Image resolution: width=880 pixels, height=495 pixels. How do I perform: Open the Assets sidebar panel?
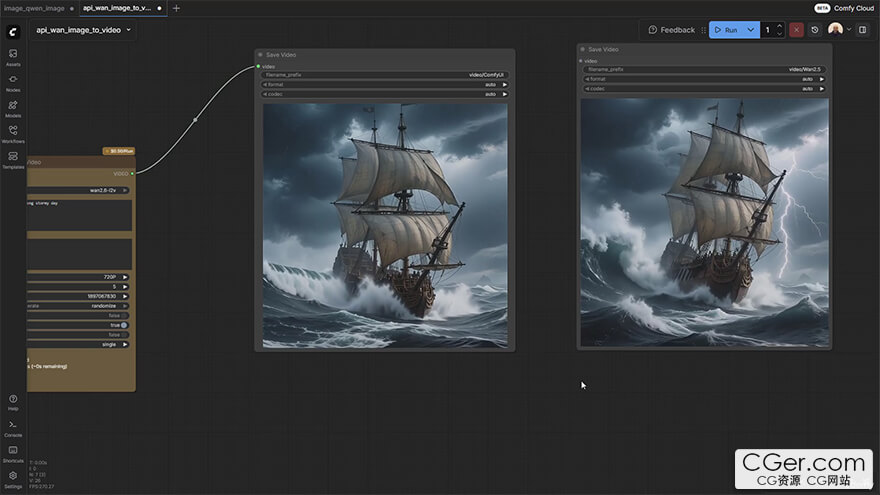[x=13, y=56]
